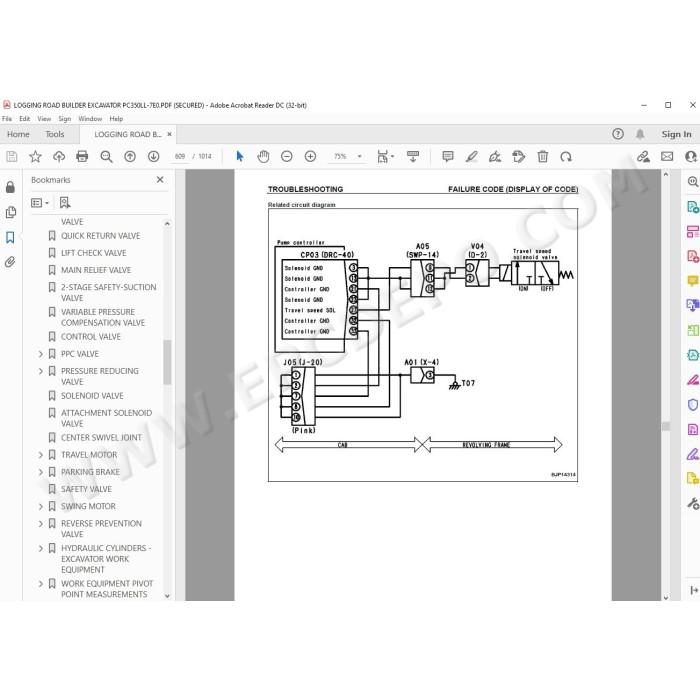Open the bookmarks options dropdown
The height and width of the screenshot is (700, 700).
[x=40, y=203]
